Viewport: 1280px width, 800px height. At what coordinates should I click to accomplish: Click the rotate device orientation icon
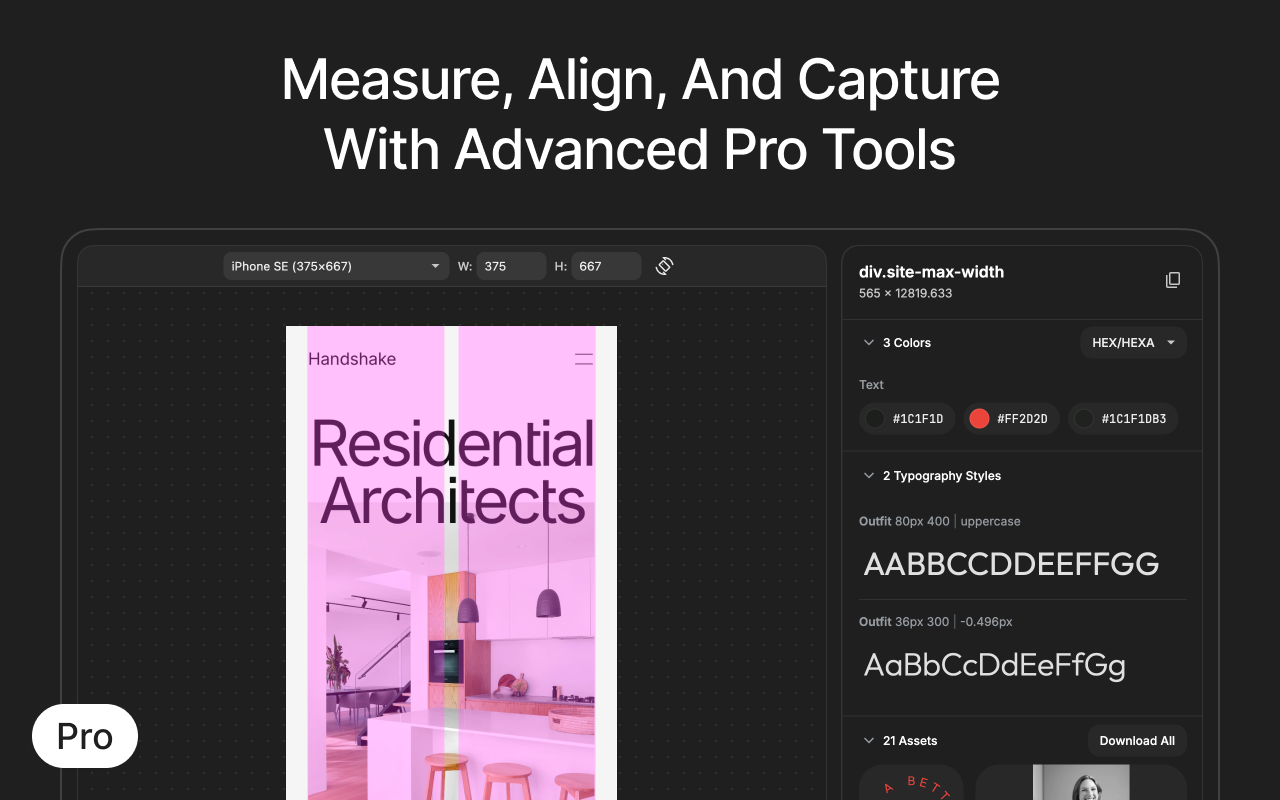[x=664, y=266]
